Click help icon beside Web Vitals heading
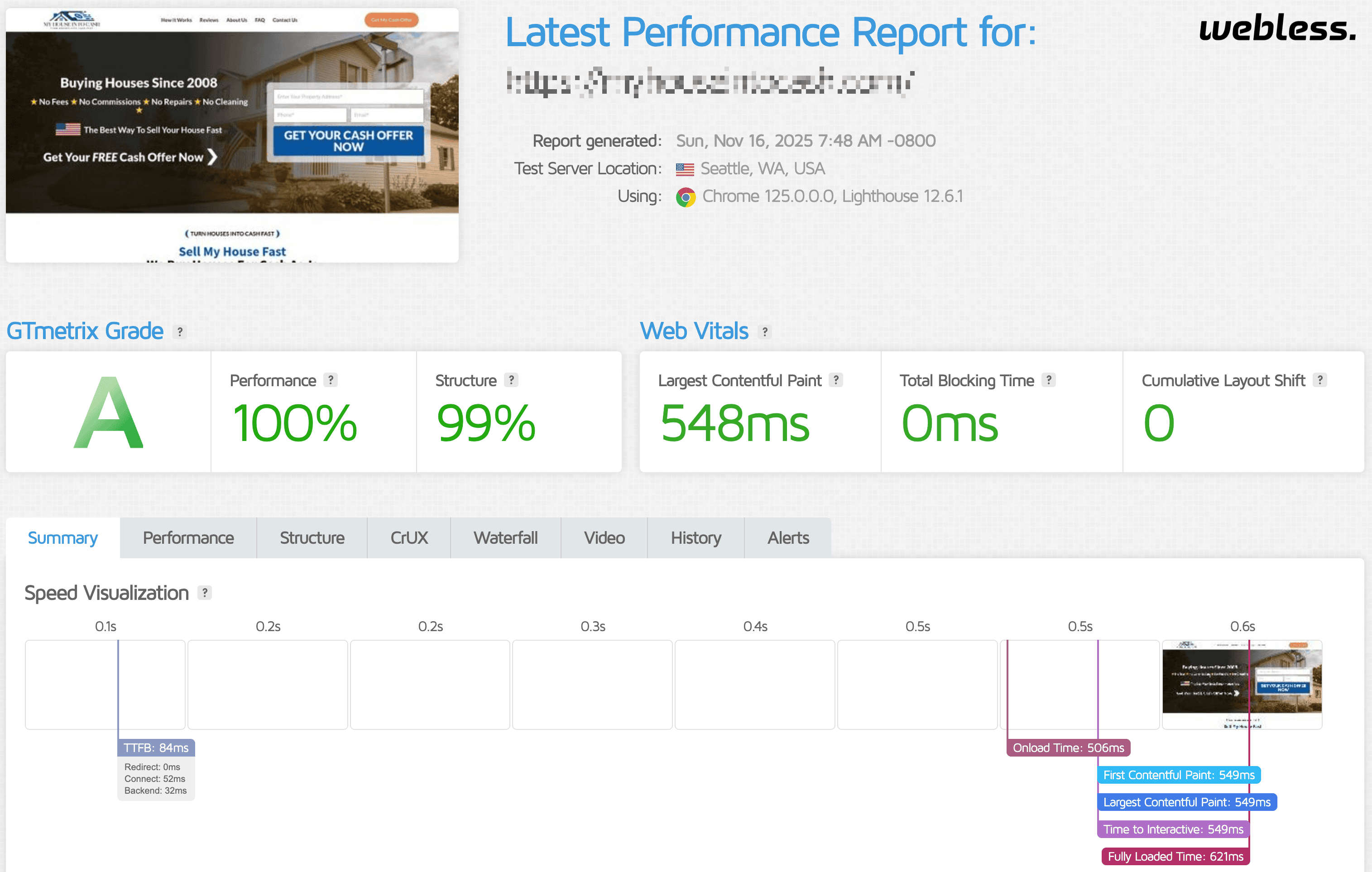Viewport: 1372px width, 872px height. (765, 331)
